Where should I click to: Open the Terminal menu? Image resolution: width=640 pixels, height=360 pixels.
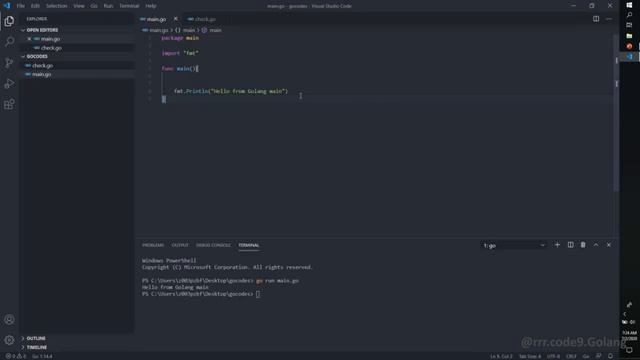[129, 6]
